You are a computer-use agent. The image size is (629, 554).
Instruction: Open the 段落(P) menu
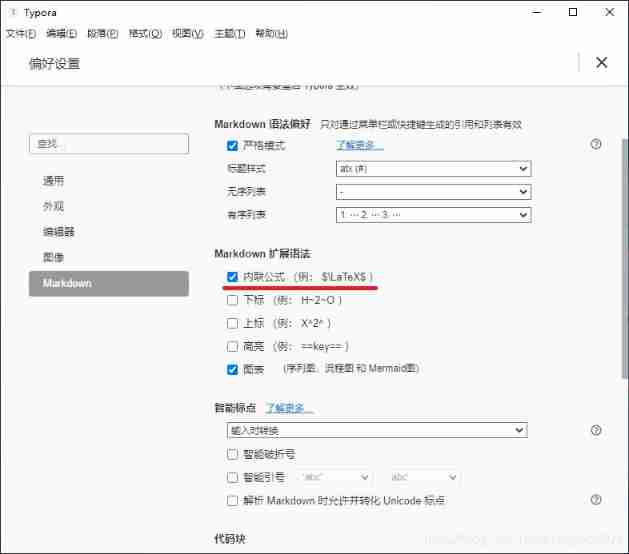click(103, 33)
